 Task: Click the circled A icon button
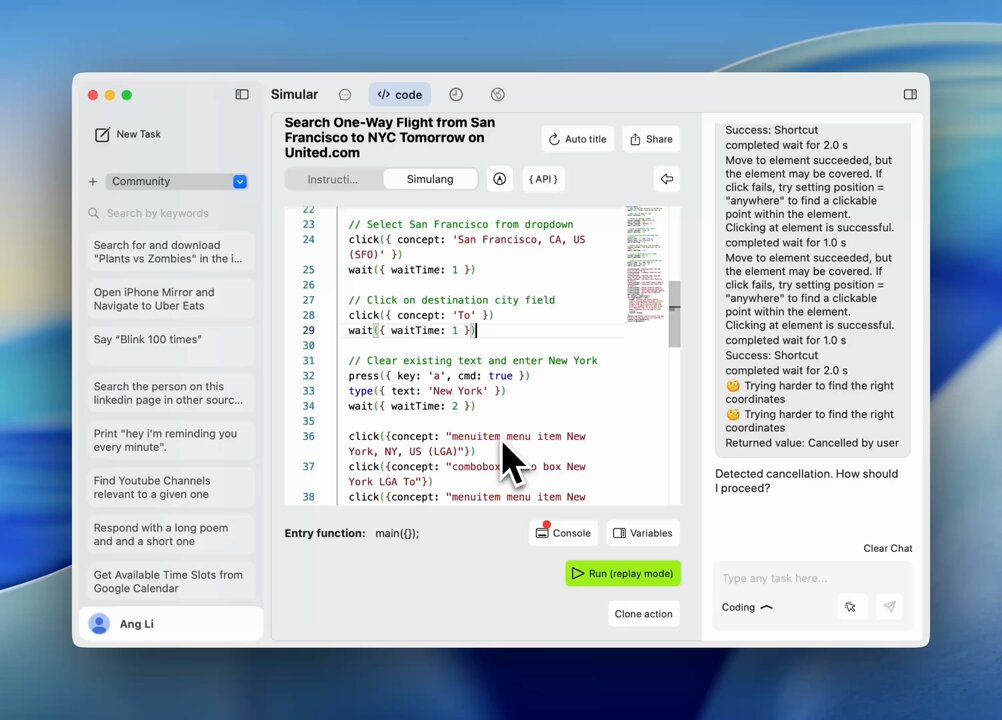point(500,180)
